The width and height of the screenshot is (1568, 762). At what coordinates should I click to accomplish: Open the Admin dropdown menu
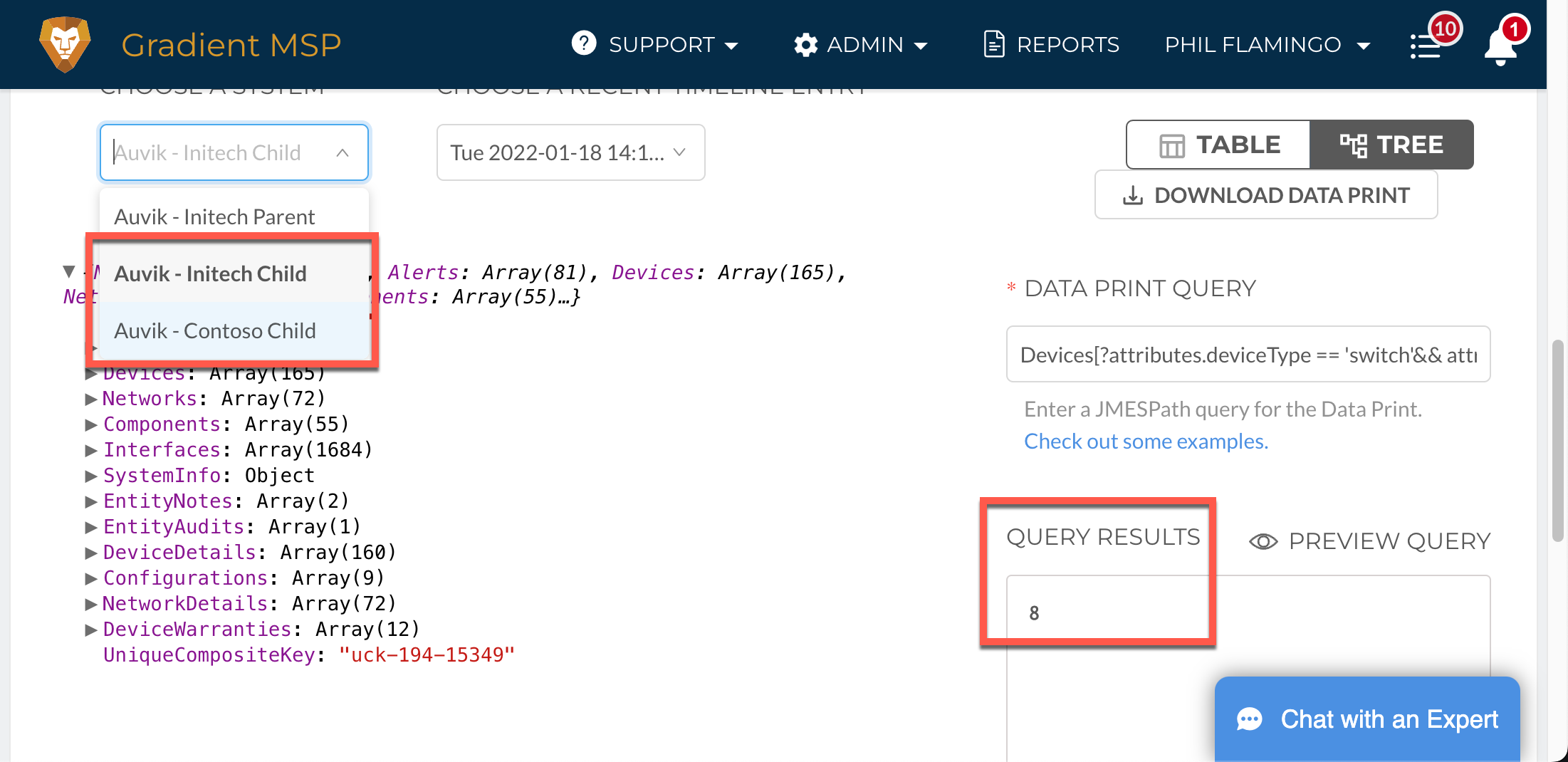pos(861,45)
